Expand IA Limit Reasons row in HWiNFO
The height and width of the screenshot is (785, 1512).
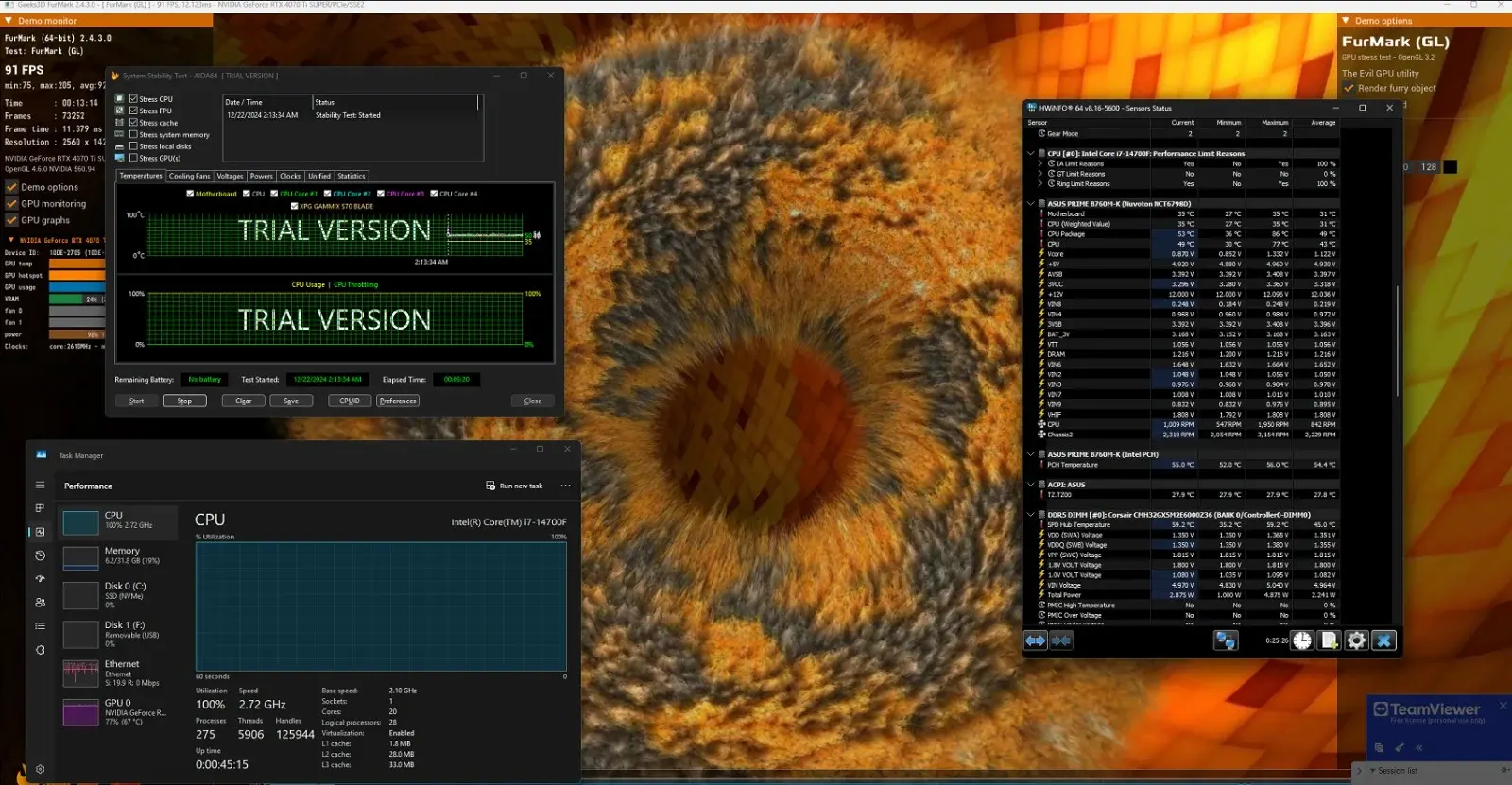tap(1040, 163)
